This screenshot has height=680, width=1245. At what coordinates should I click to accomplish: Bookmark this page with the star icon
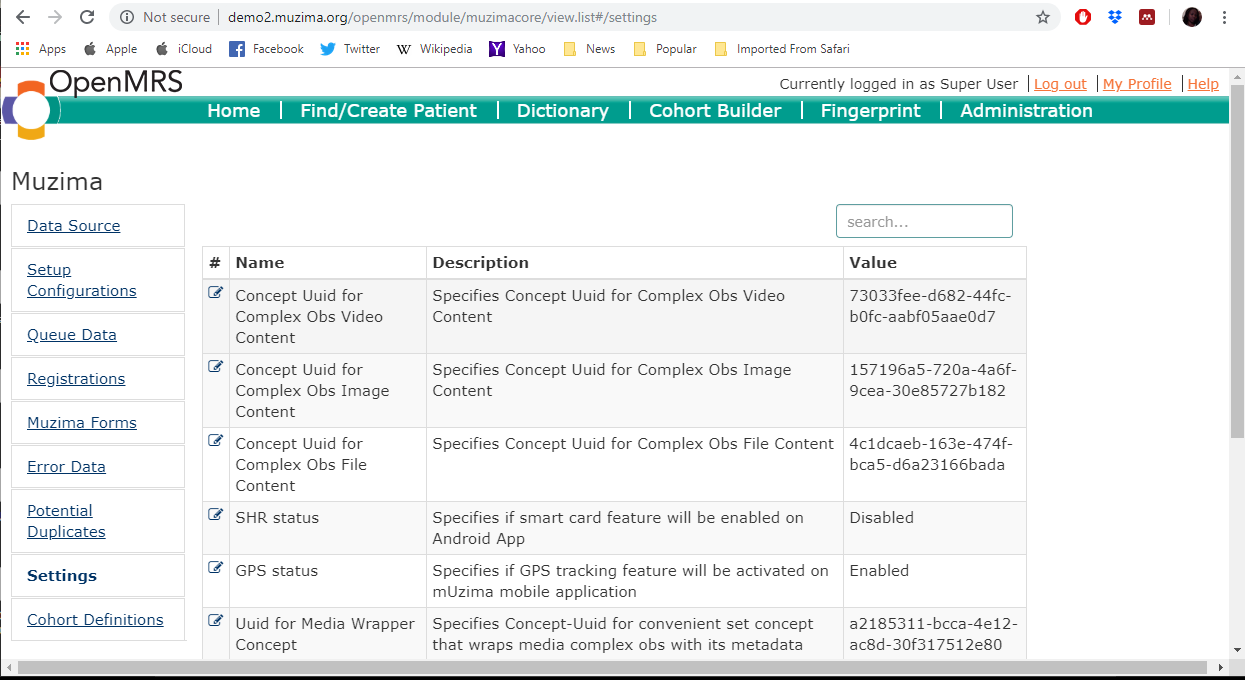(x=1043, y=17)
